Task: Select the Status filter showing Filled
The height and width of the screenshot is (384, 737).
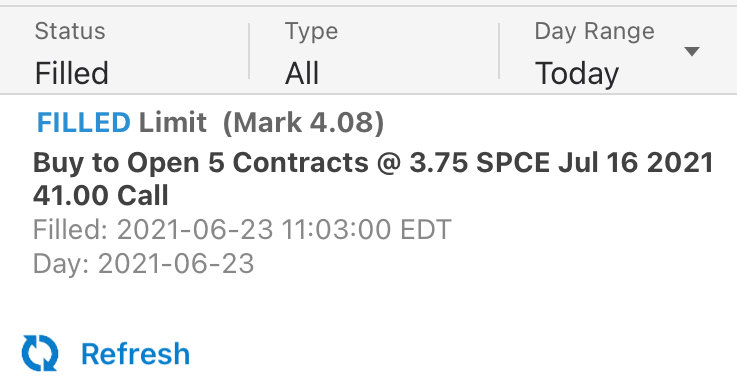Action: (124, 51)
